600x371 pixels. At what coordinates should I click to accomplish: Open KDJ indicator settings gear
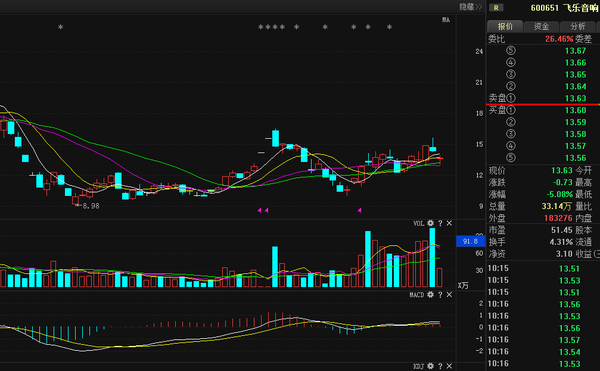coord(430,366)
